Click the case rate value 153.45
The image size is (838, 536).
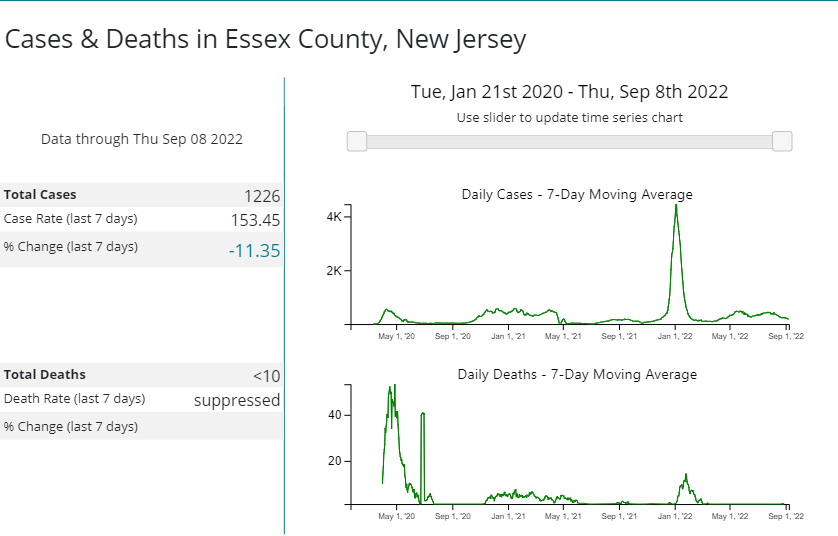point(256,220)
